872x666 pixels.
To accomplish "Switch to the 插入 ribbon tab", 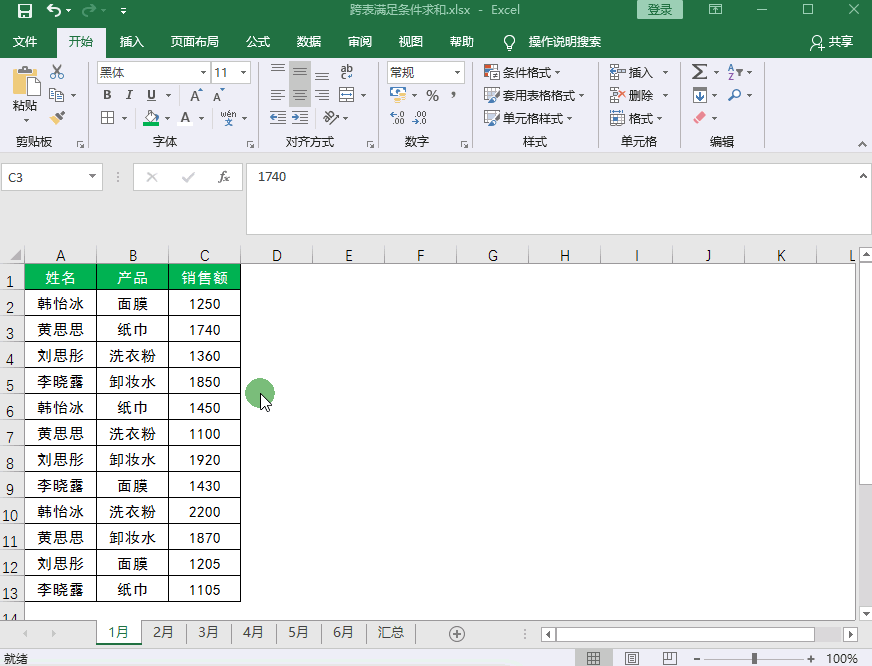I will click(132, 42).
